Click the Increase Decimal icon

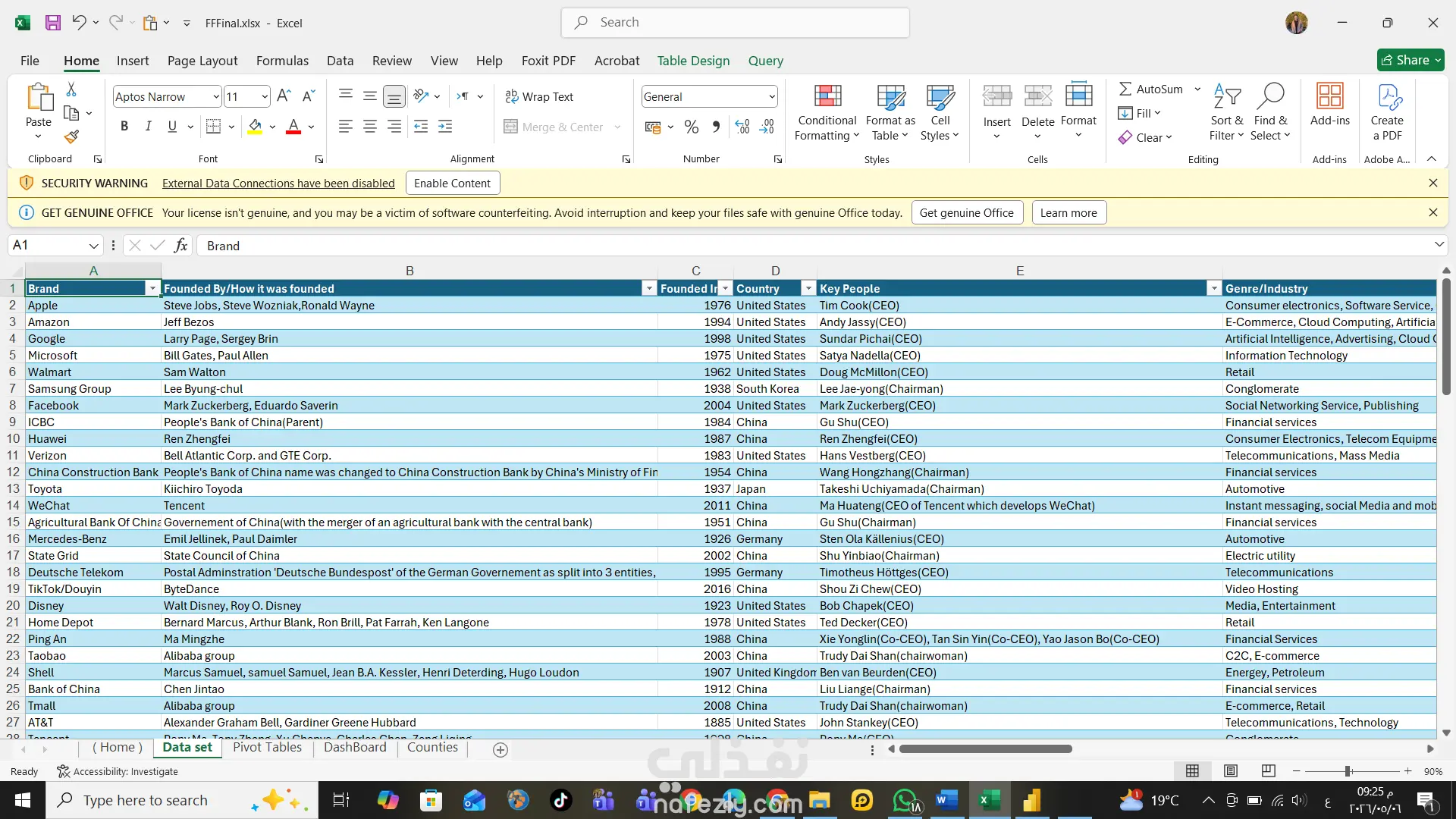point(742,127)
